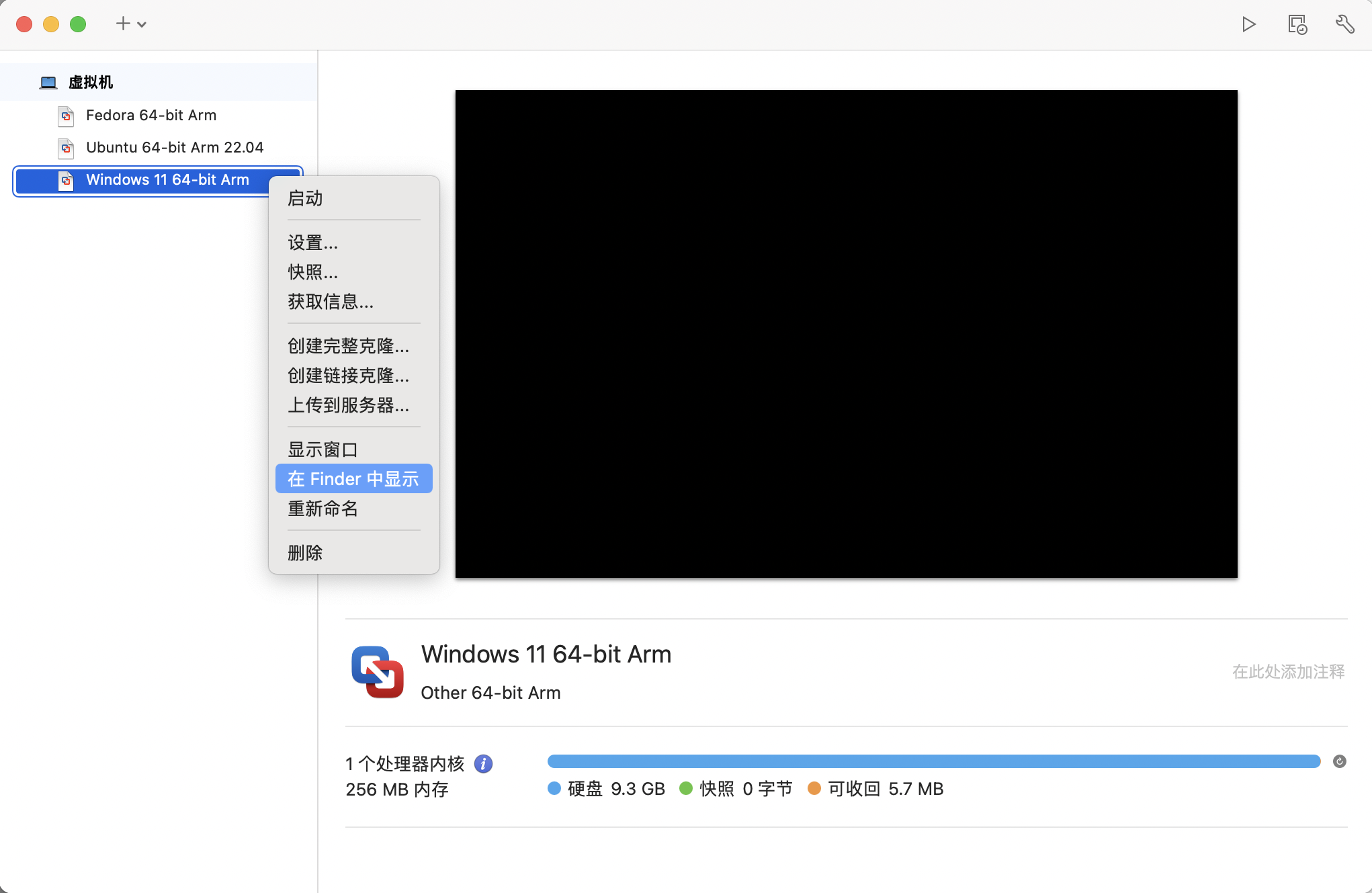1372x893 pixels.
Task: Open the snapshots toolbar icon
Action: [1297, 25]
